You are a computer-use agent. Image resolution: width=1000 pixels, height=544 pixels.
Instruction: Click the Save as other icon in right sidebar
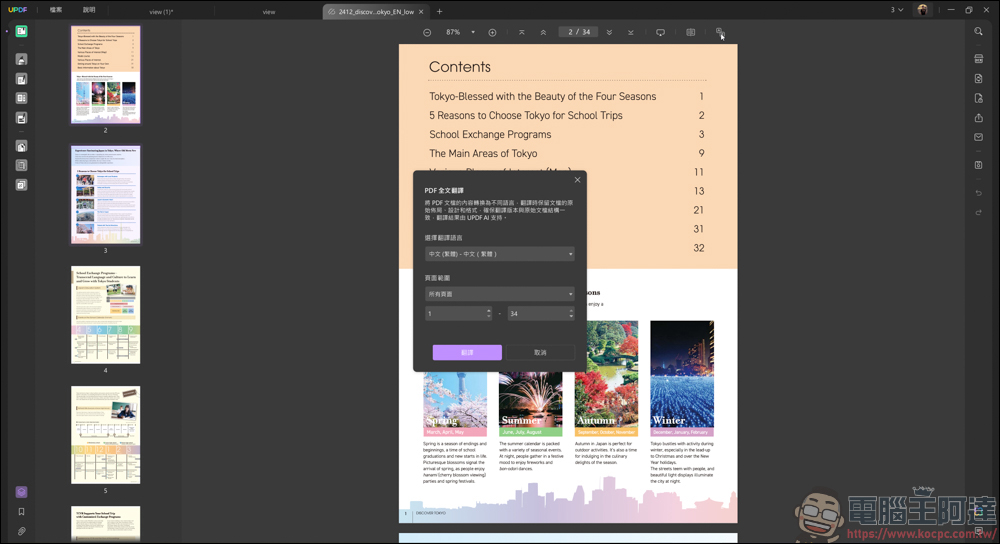[978, 165]
